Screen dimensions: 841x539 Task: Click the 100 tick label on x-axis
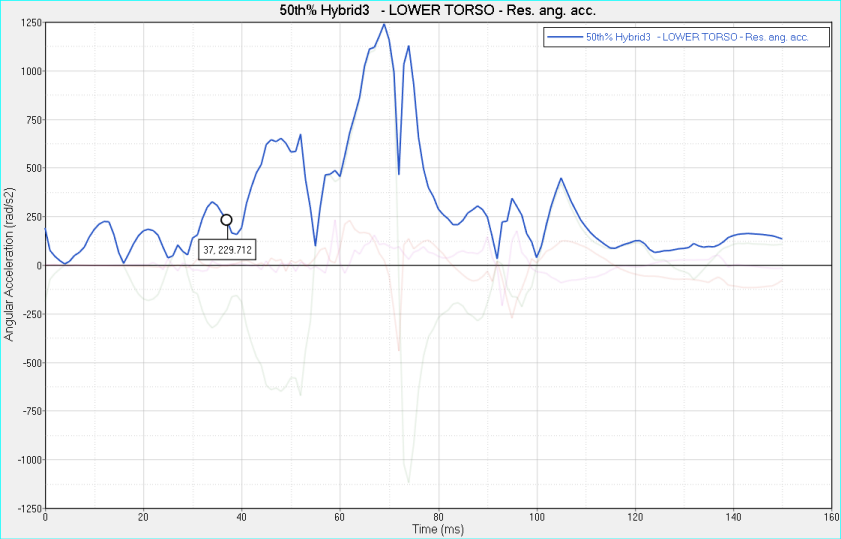click(x=537, y=517)
